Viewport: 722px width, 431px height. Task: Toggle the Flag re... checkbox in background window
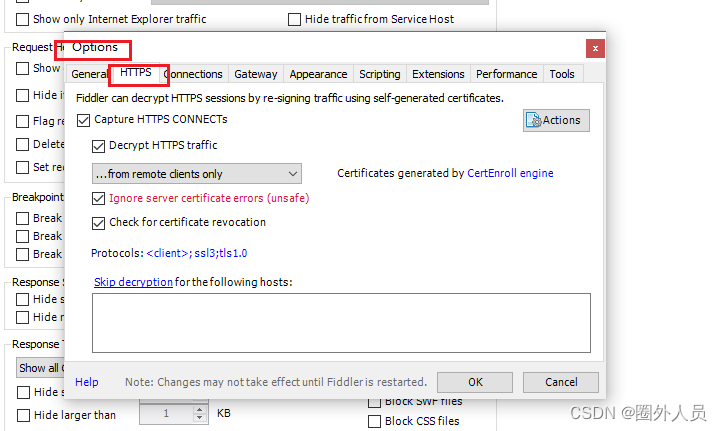pyautogui.click(x=22, y=122)
